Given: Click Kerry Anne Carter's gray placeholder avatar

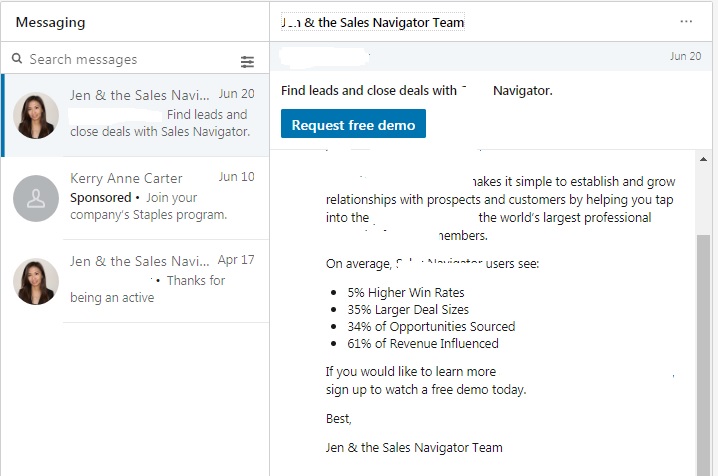Looking at the screenshot, I should tap(36, 198).
